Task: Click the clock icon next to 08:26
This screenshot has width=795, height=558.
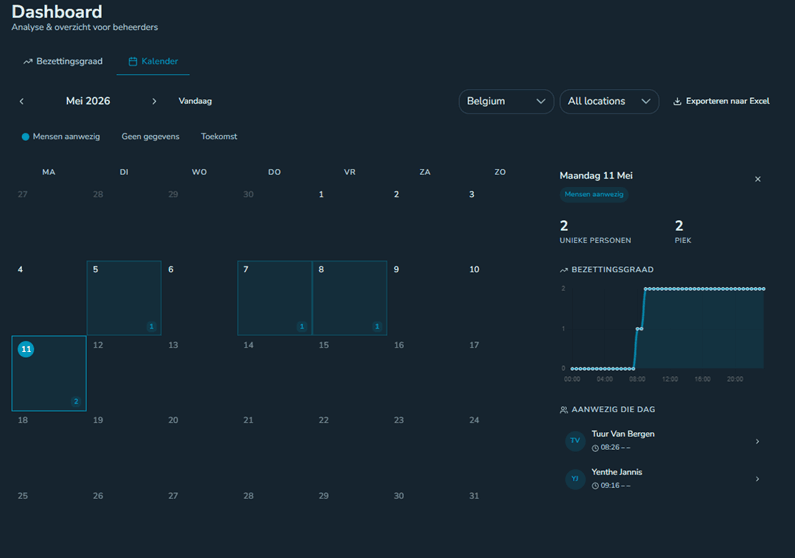Action: tap(595, 448)
